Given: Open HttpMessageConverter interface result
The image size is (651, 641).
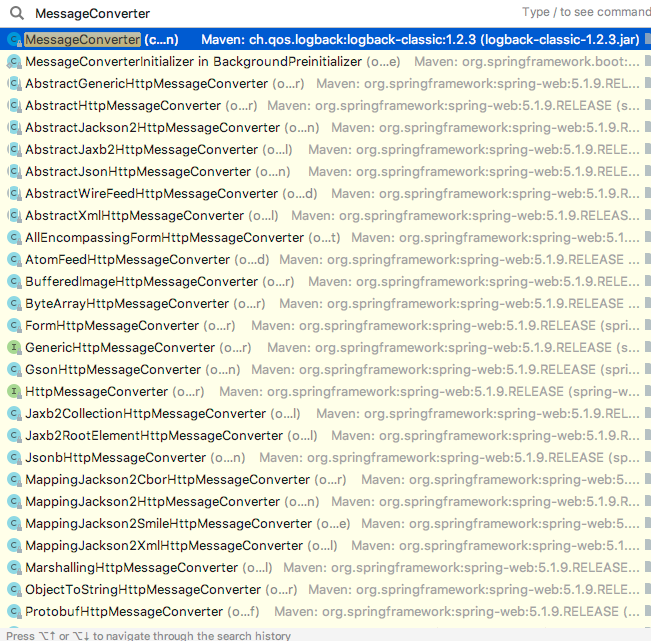Looking at the screenshot, I should tap(326, 391).
